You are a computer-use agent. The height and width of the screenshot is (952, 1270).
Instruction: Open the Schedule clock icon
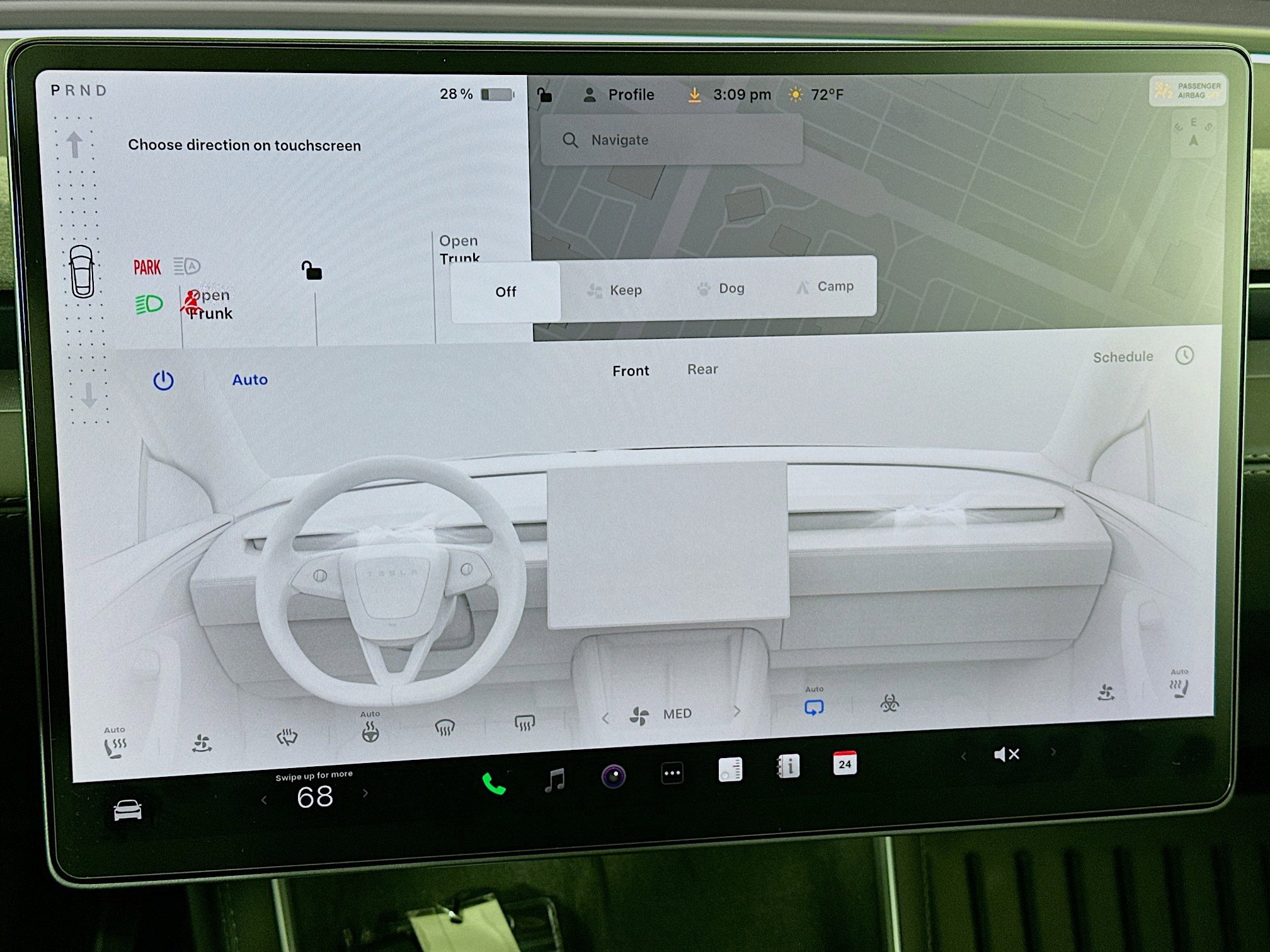[1184, 355]
